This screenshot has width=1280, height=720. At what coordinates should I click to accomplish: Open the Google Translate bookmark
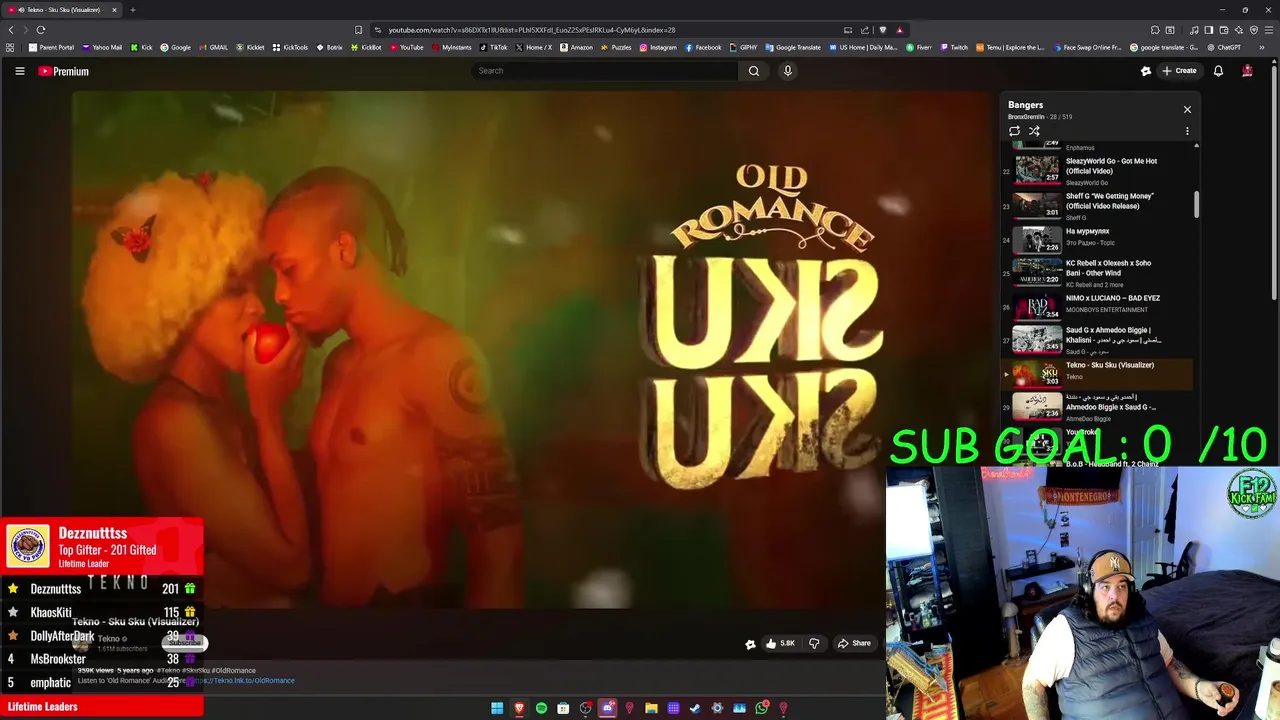tap(793, 47)
